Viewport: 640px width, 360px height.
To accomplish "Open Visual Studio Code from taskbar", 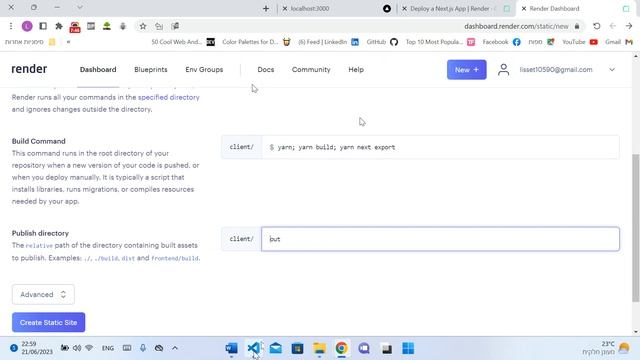I will [253, 348].
